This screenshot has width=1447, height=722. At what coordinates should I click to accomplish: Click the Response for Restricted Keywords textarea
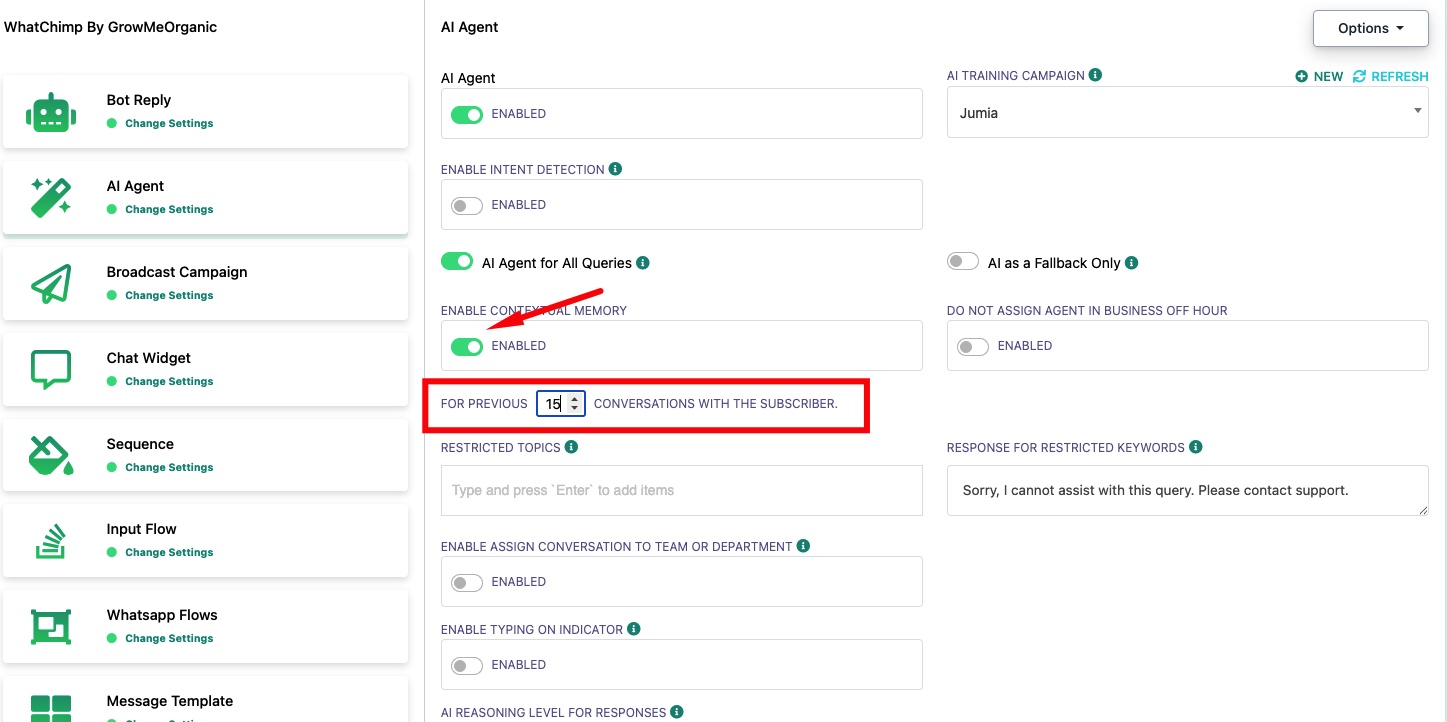click(x=1187, y=490)
